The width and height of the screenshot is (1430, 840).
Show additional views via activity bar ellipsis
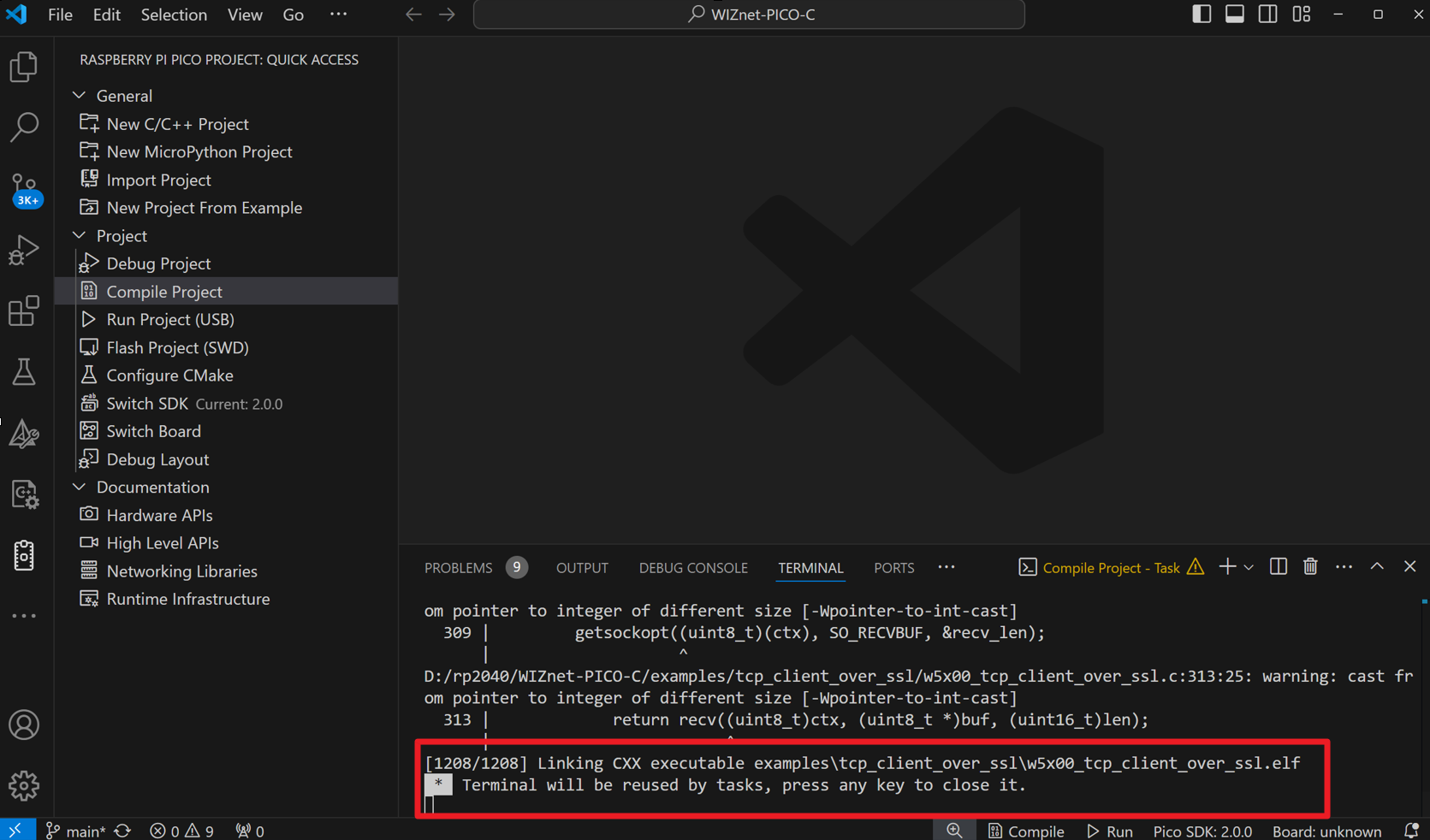[x=24, y=616]
